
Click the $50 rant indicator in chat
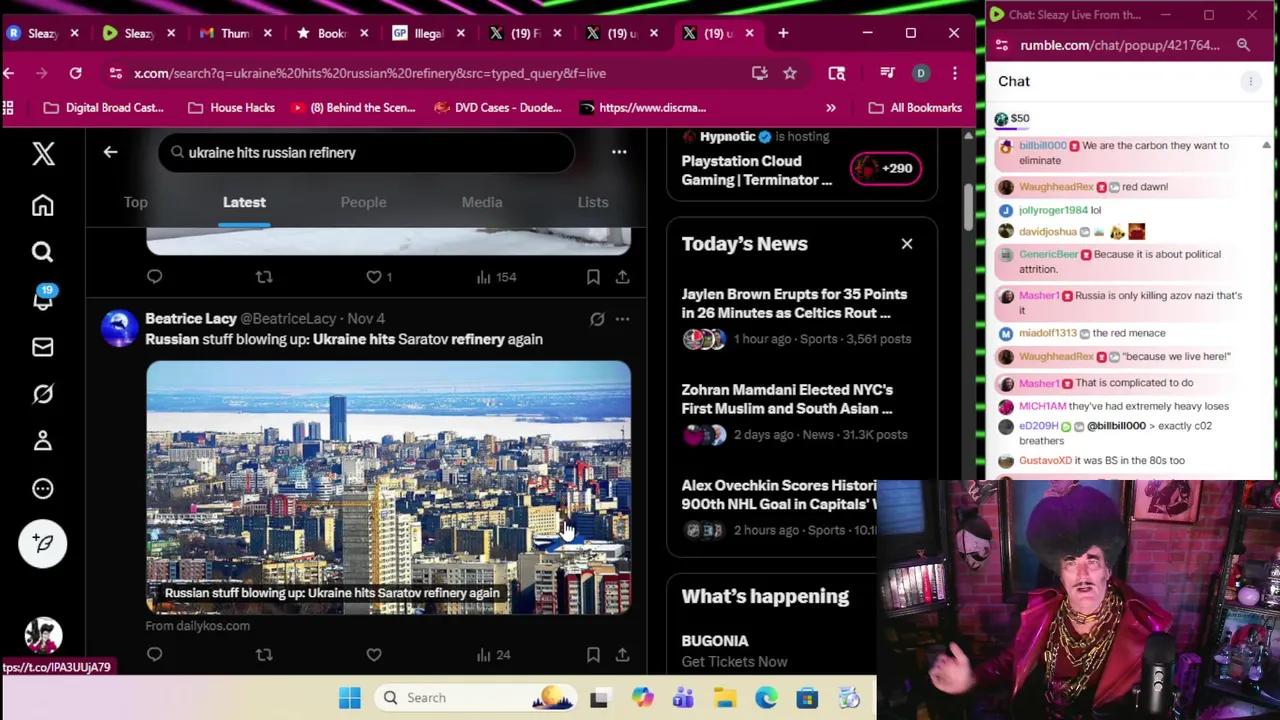[x=1012, y=118]
